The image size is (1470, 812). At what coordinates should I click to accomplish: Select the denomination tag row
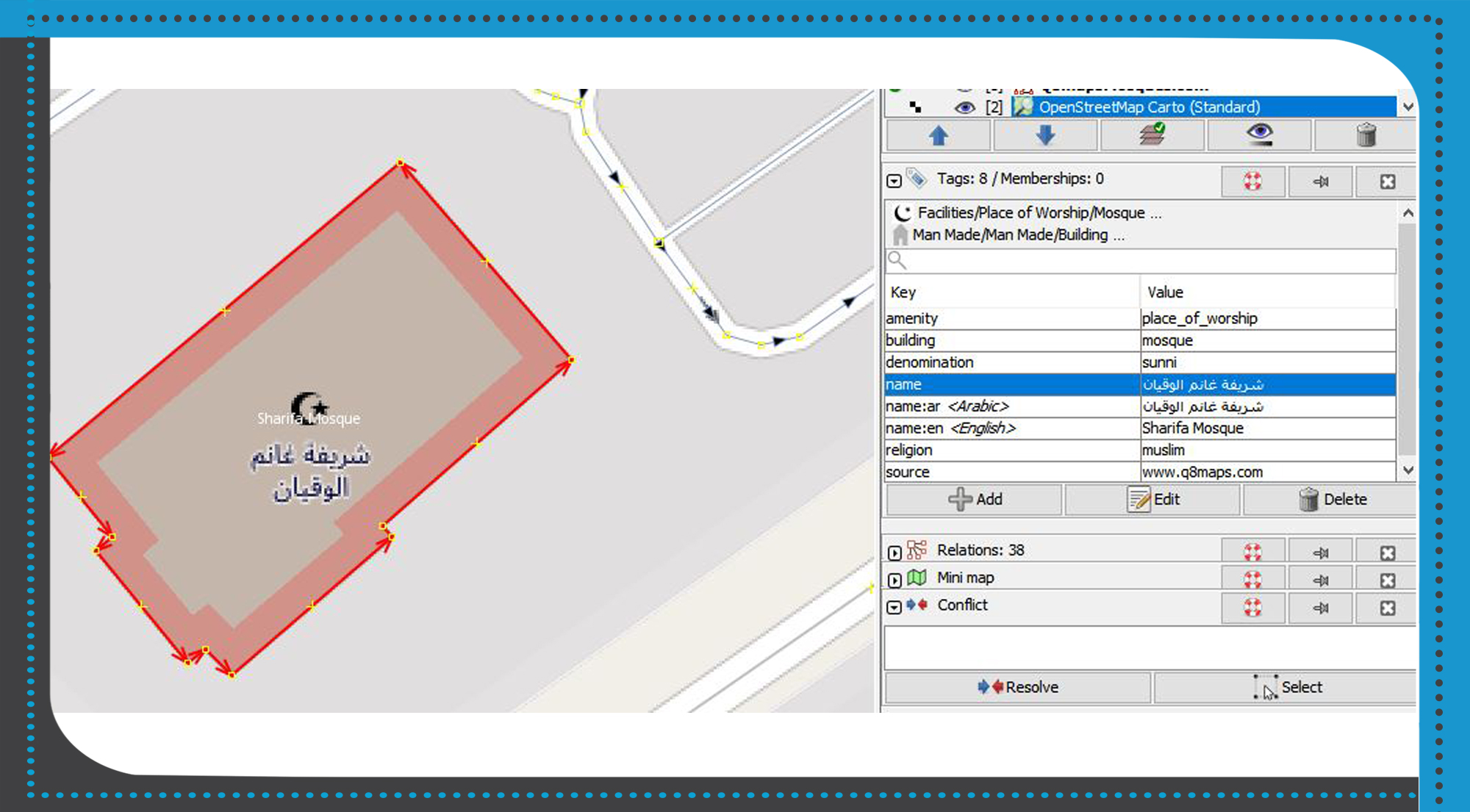click(x=1141, y=362)
